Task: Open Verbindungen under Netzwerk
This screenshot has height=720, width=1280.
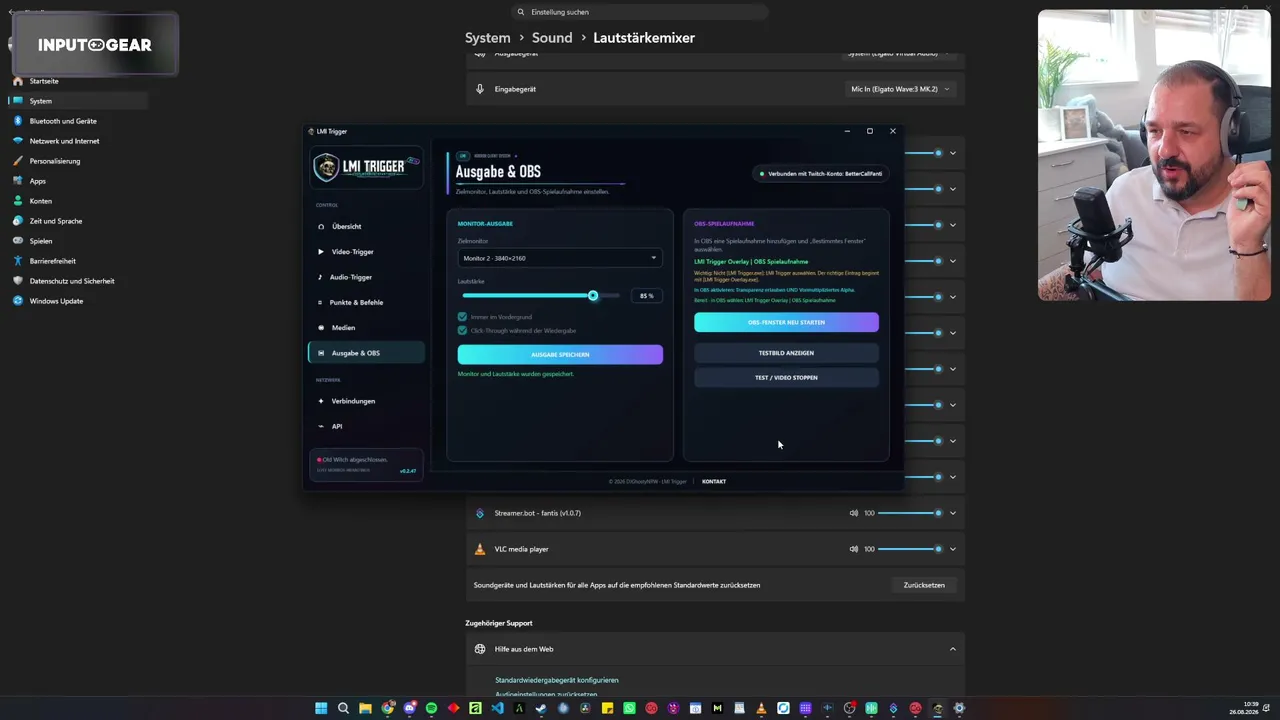Action: pos(366,401)
